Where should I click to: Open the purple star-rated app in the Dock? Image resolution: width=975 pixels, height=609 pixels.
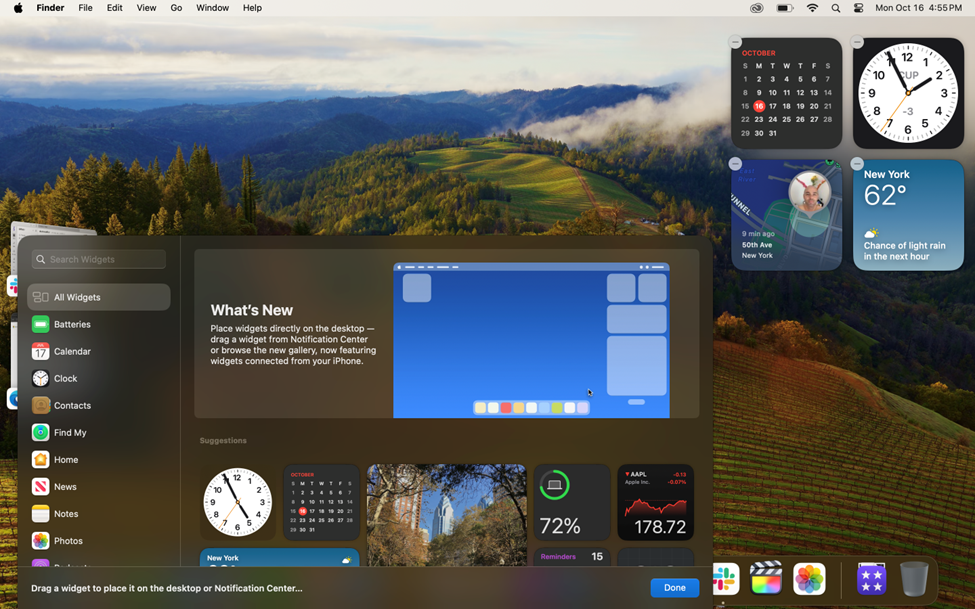(871, 579)
